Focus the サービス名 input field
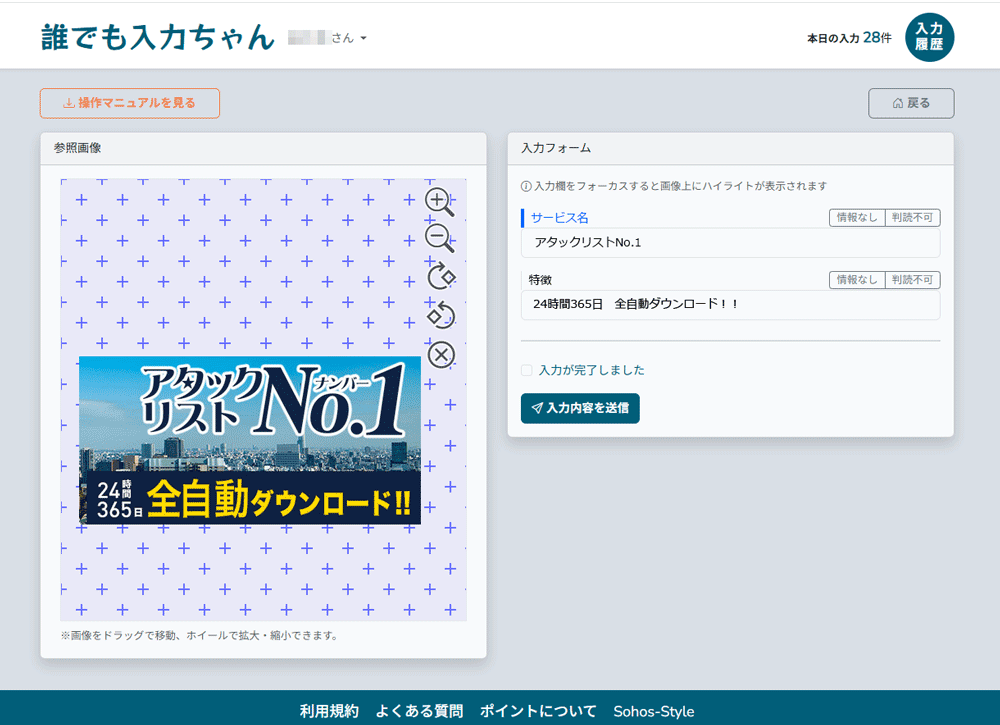1000x725 pixels. click(730, 243)
